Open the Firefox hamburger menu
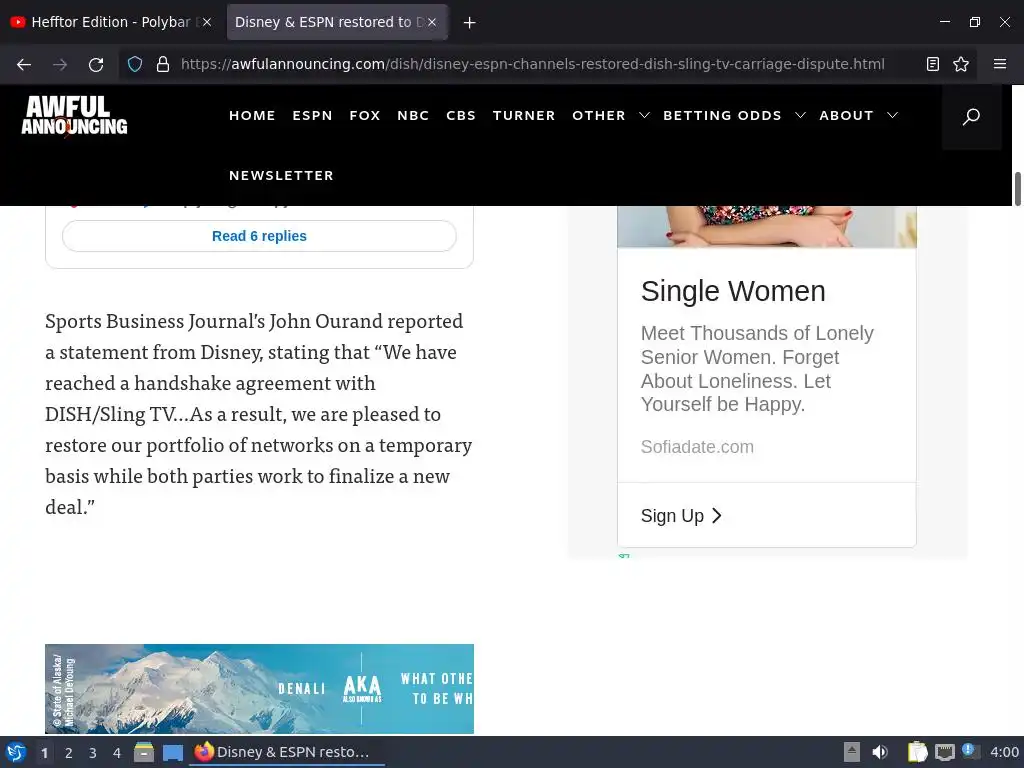This screenshot has width=1024, height=768. tap(1000, 64)
